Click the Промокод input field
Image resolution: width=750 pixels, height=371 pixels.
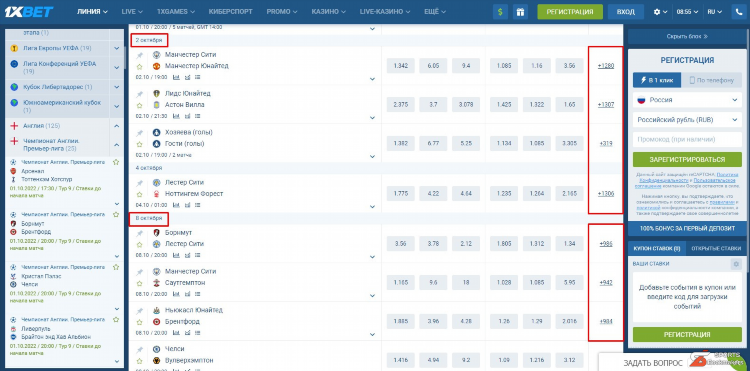point(687,140)
